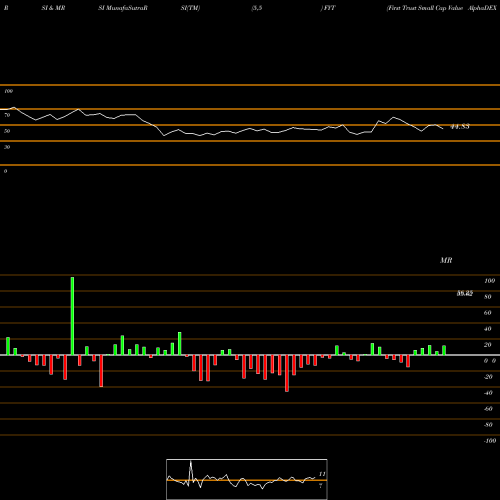
Task: Click the tallest green MR bar
Action: 72,316
